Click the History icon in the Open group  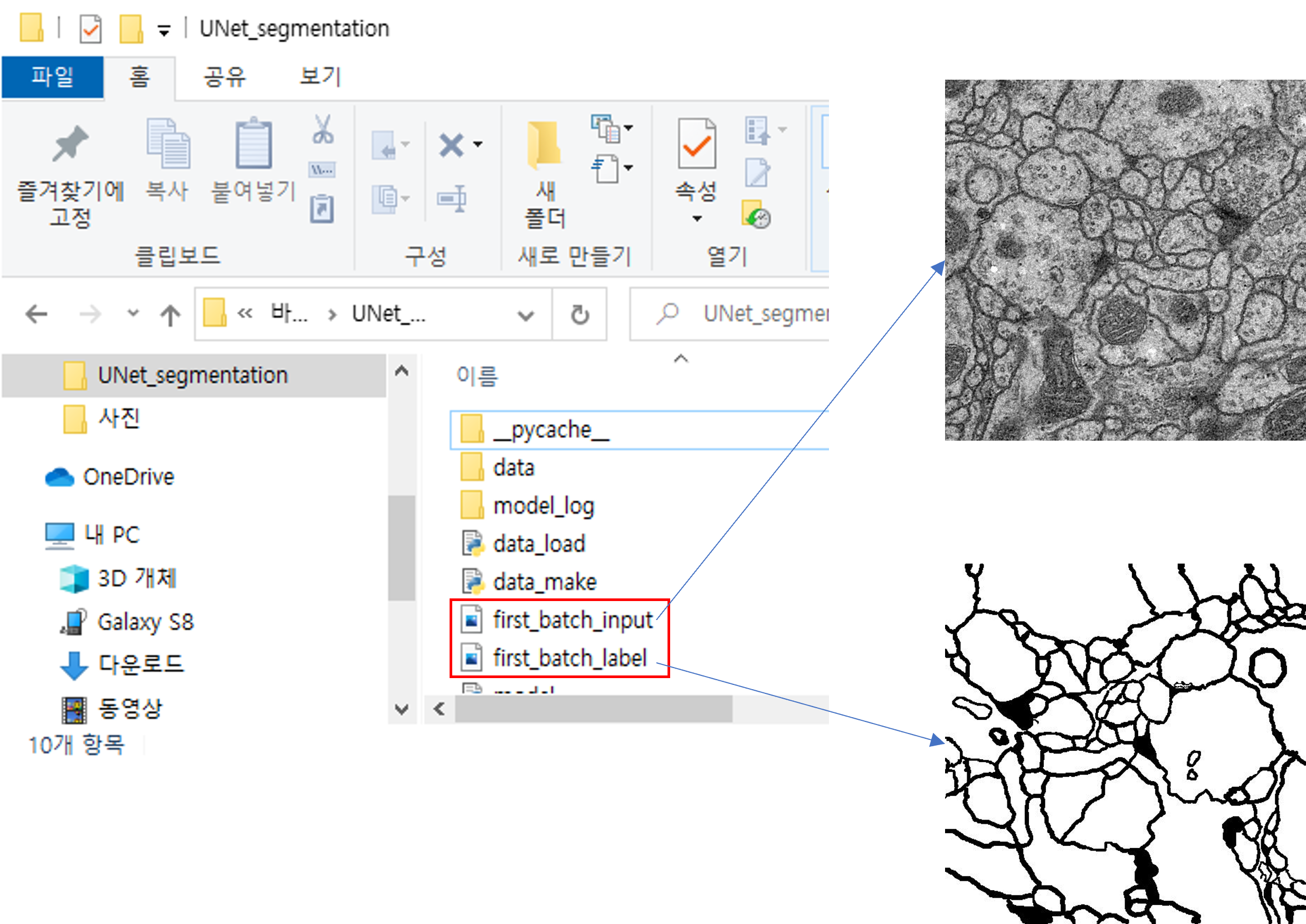(757, 214)
